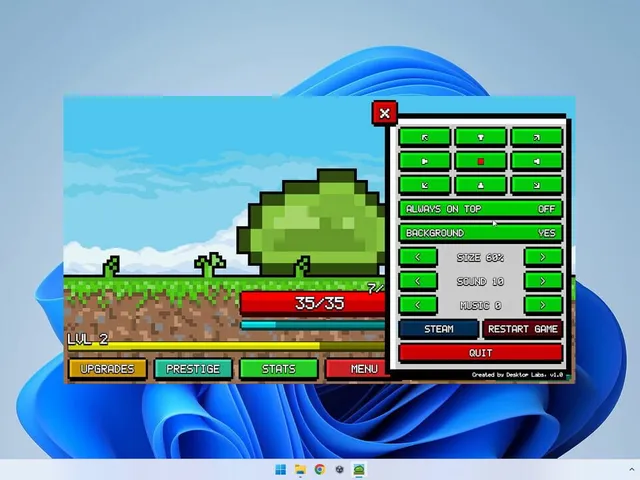Image resolution: width=640 pixels, height=480 pixels.
Task: Snap window to top-right corner arrow
Action: point(536,137)
